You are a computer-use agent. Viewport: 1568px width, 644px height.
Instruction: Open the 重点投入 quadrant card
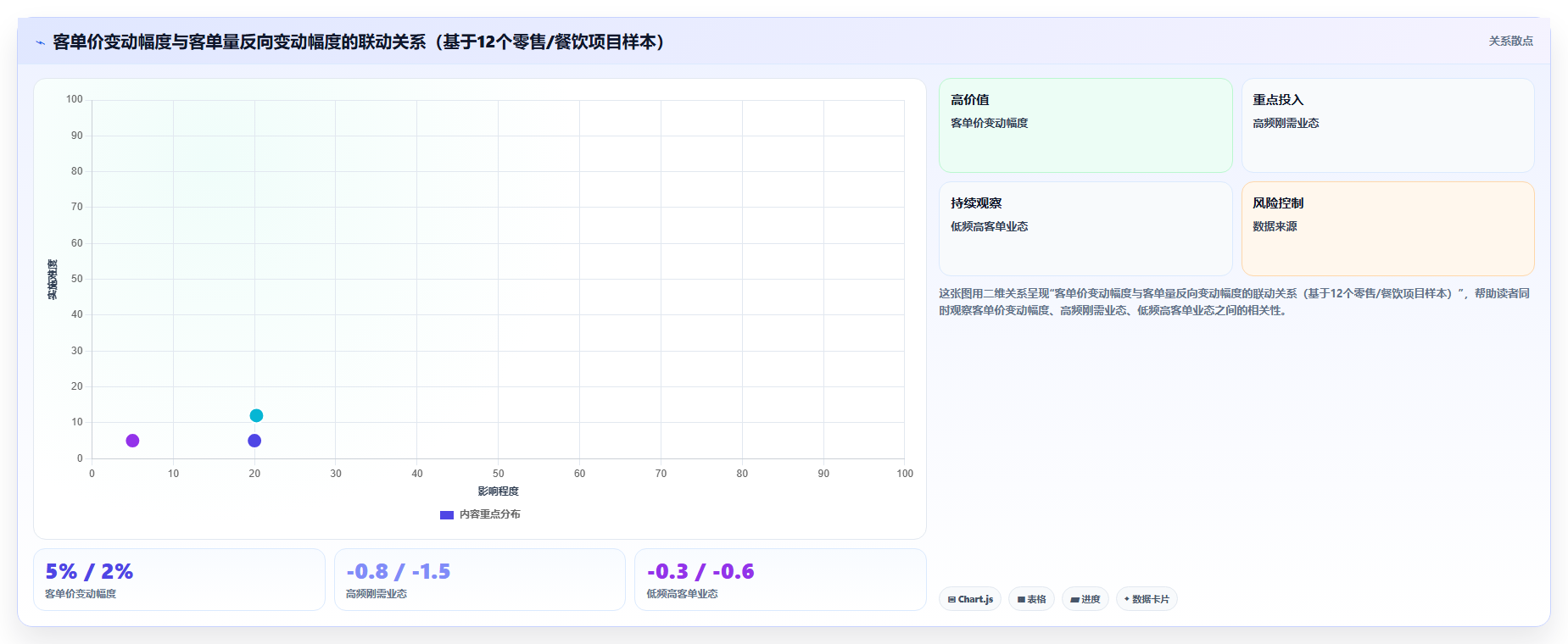pyautogui.click(x=1387, y=125)
